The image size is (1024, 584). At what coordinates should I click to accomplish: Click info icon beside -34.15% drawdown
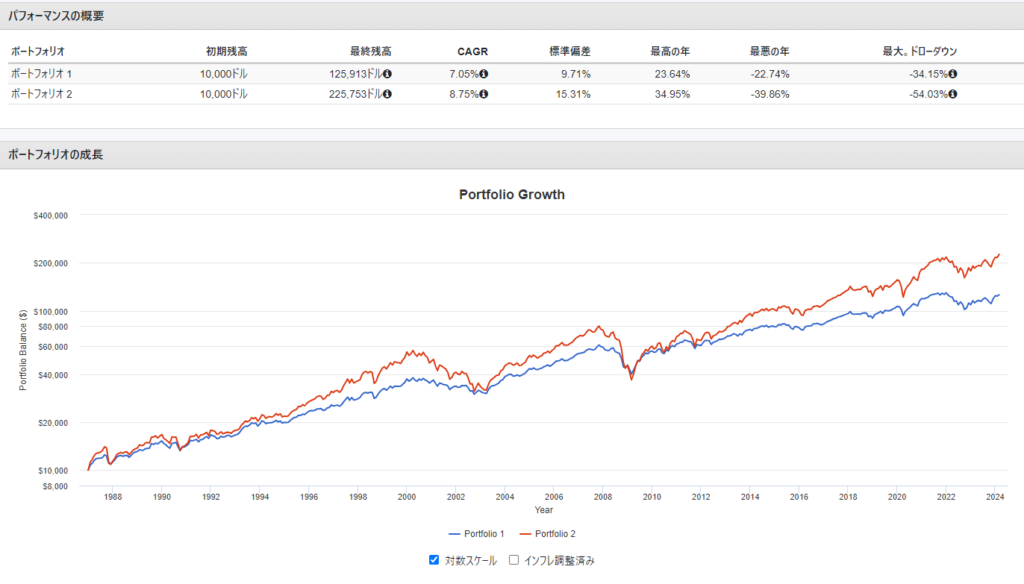coord(953,73)
